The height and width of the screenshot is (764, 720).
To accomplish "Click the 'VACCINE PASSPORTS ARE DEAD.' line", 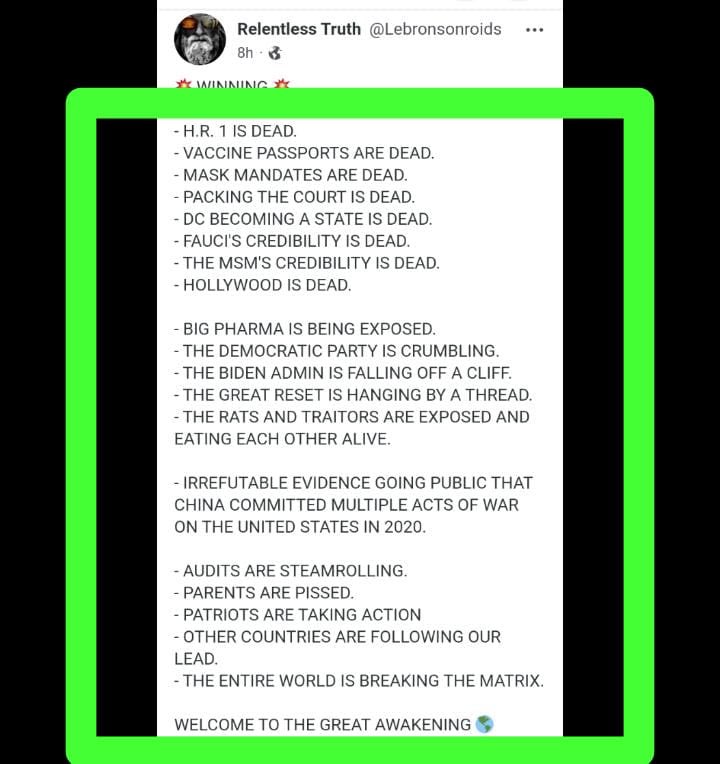I will click(x=304, y=153).
